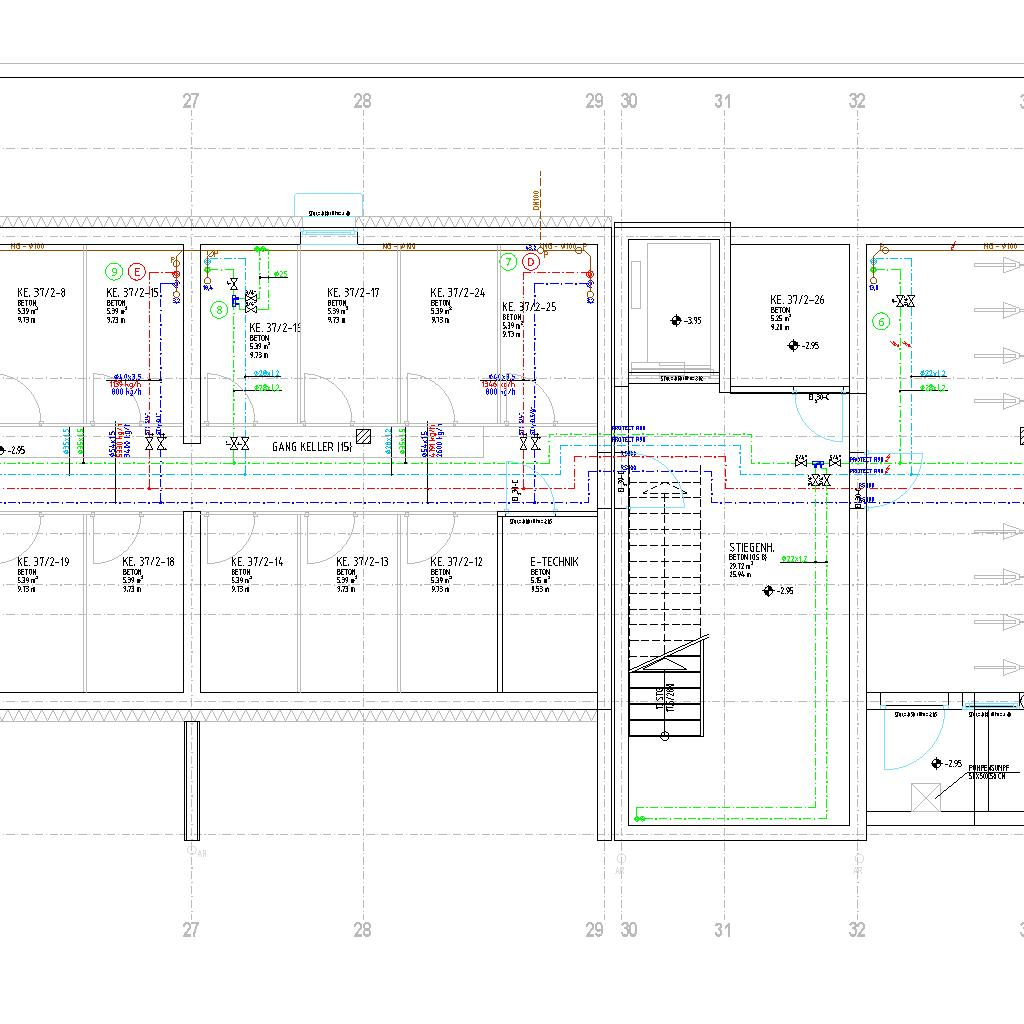
Task: Click the E-TECHNIK room label
Action: coord(554,562)
